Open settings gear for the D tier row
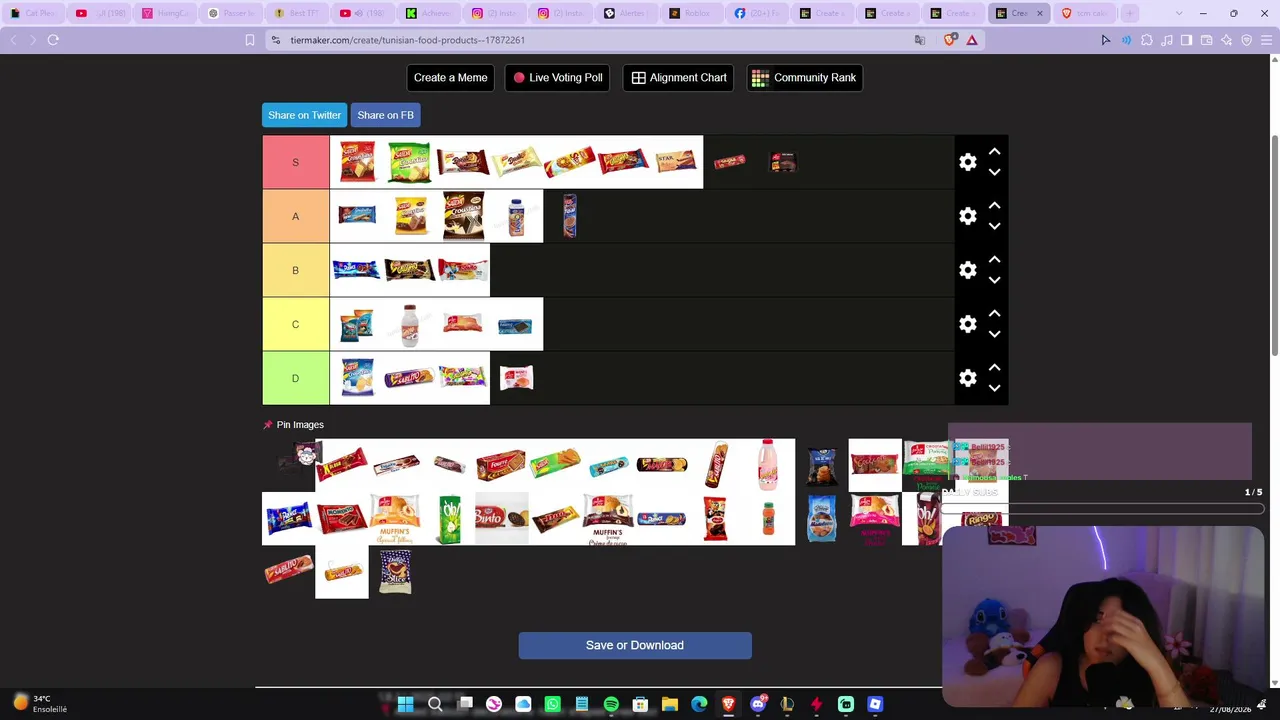This screenshot has height=720, width=1280. 968,378
